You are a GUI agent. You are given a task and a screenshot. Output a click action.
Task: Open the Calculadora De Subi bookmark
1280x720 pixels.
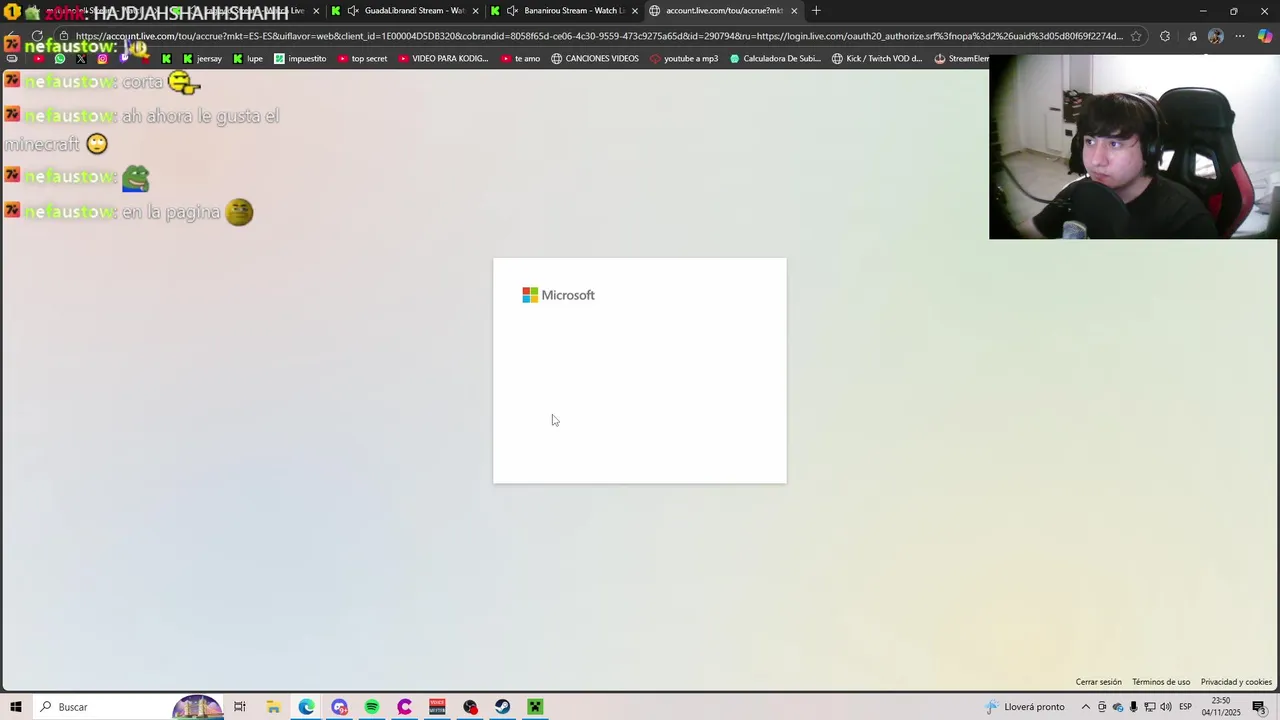[775, 59]
